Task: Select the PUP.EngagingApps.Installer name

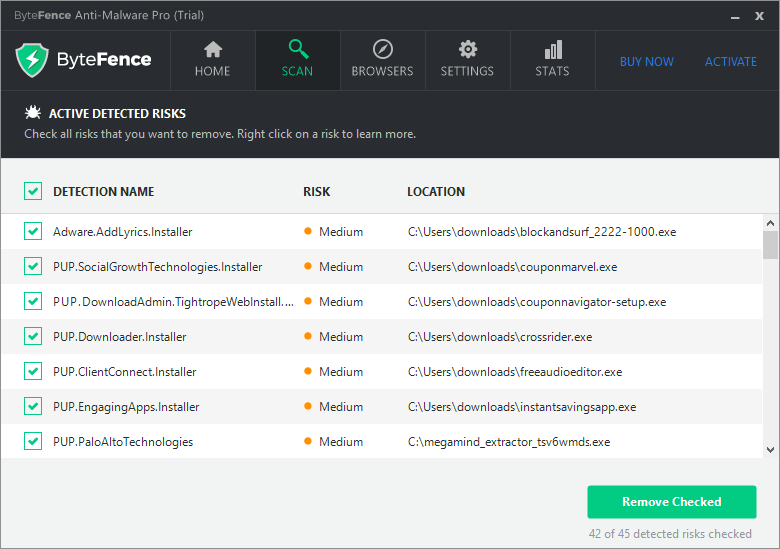Action: (x=126, y=407)
